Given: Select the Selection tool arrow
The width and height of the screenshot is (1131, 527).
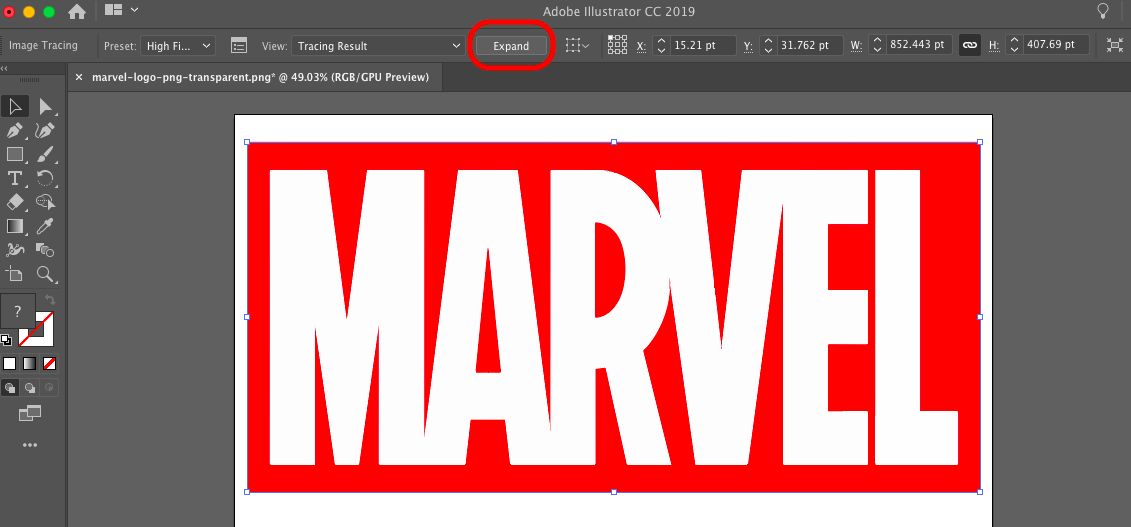Looking at the screenshot, I should (15, 107).
